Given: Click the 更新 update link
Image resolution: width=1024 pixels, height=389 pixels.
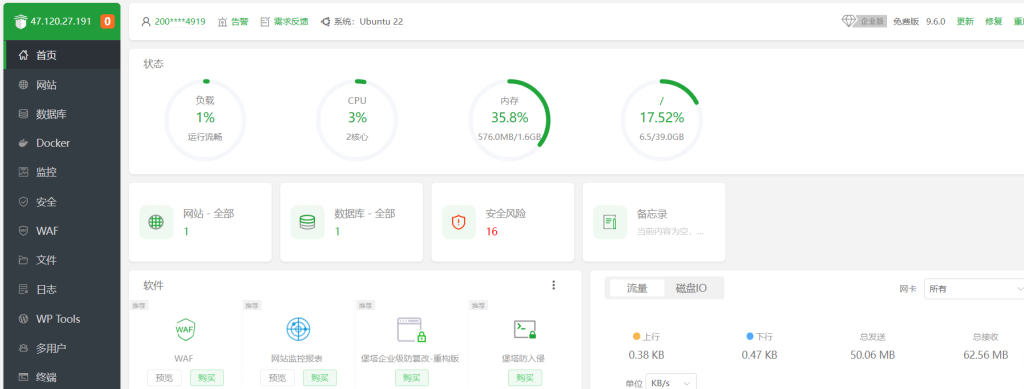Looking at the screenshot, I should (x=965, y=22).
